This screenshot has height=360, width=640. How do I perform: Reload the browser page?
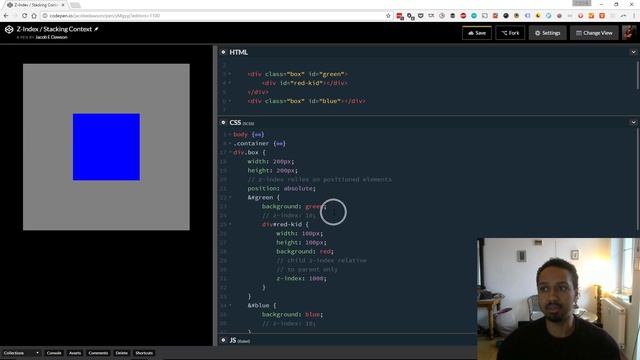(x=24, y=16)
